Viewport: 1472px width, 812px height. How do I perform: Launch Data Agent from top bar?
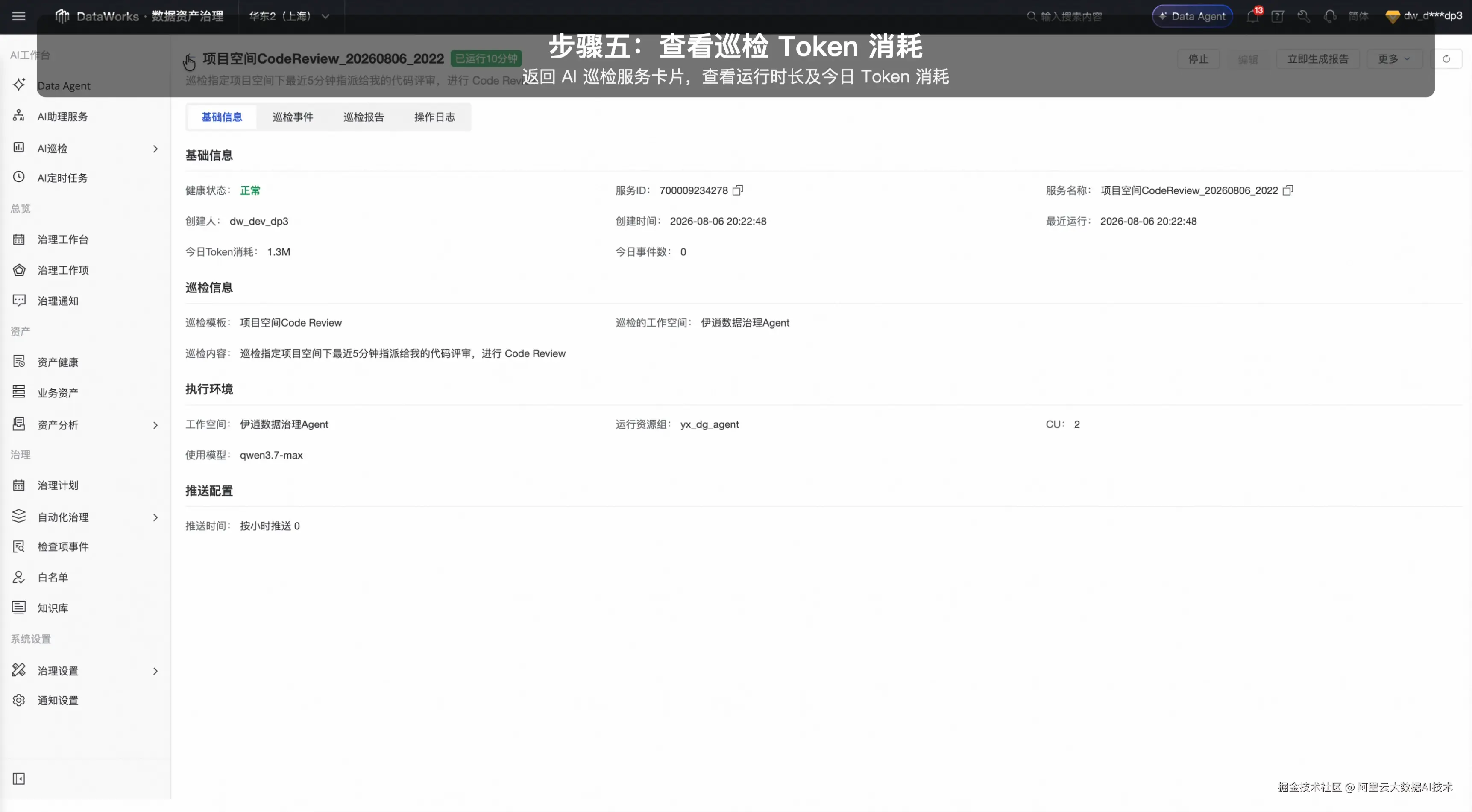1192,16
